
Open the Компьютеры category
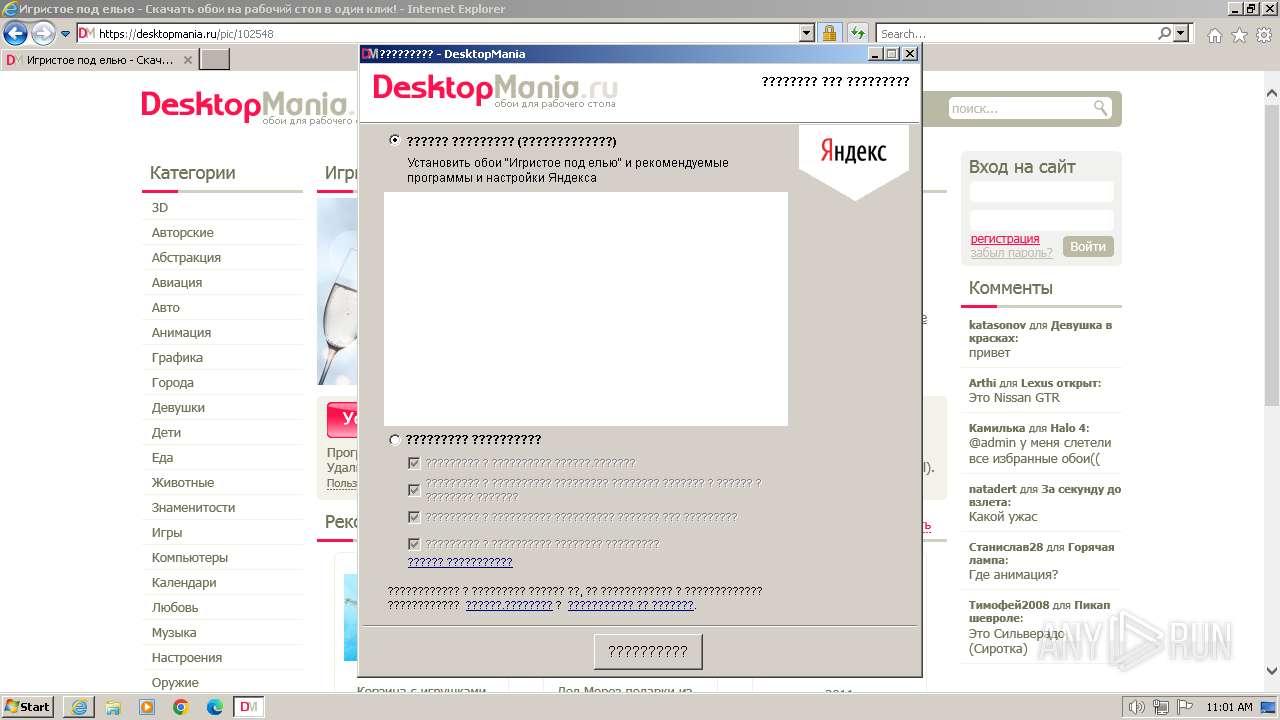click(x=190, y=558)
